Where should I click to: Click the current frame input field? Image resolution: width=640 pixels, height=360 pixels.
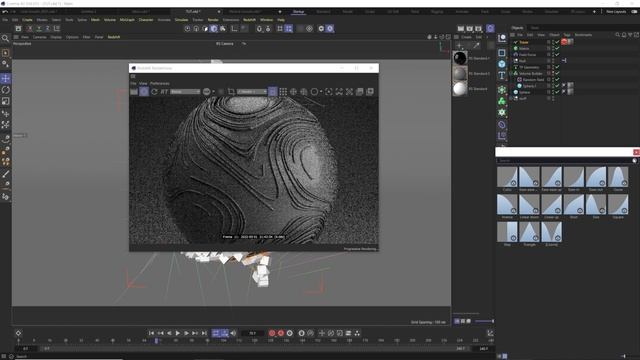click(x=253, y=333)
